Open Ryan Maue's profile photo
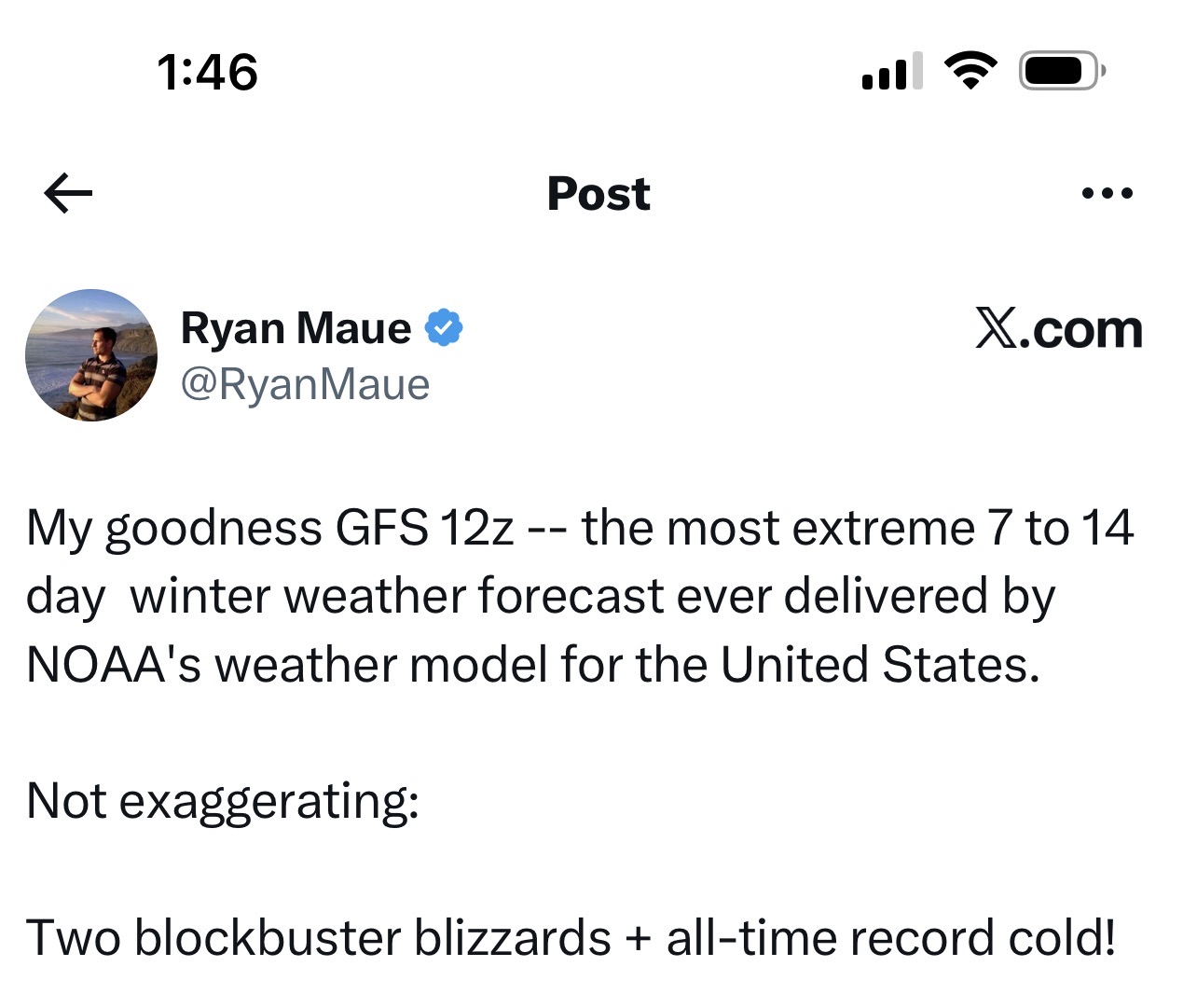Screen dimensions: 1197x1008 tap(91, 355)
